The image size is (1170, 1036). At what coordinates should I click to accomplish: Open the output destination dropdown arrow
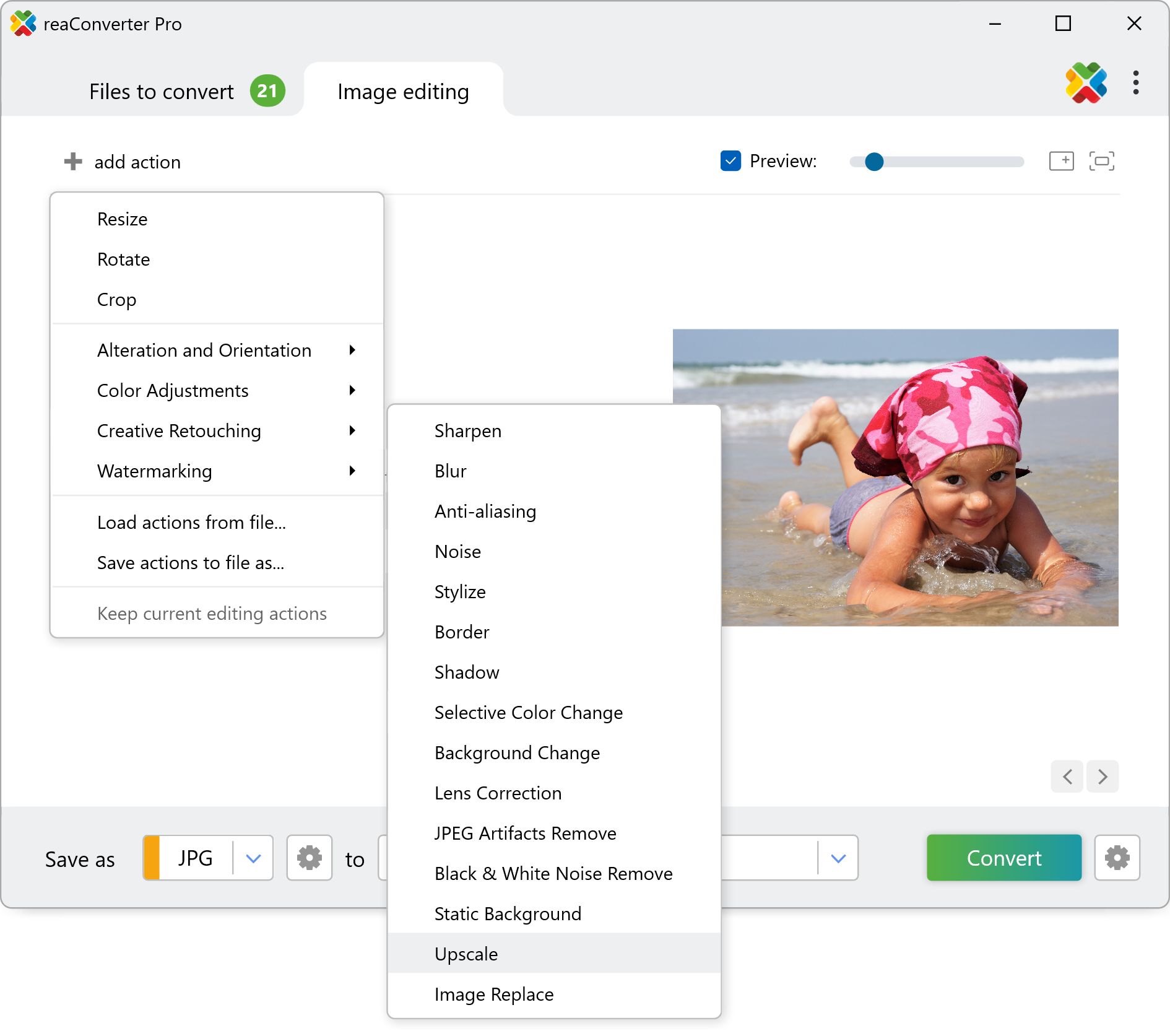838,858
